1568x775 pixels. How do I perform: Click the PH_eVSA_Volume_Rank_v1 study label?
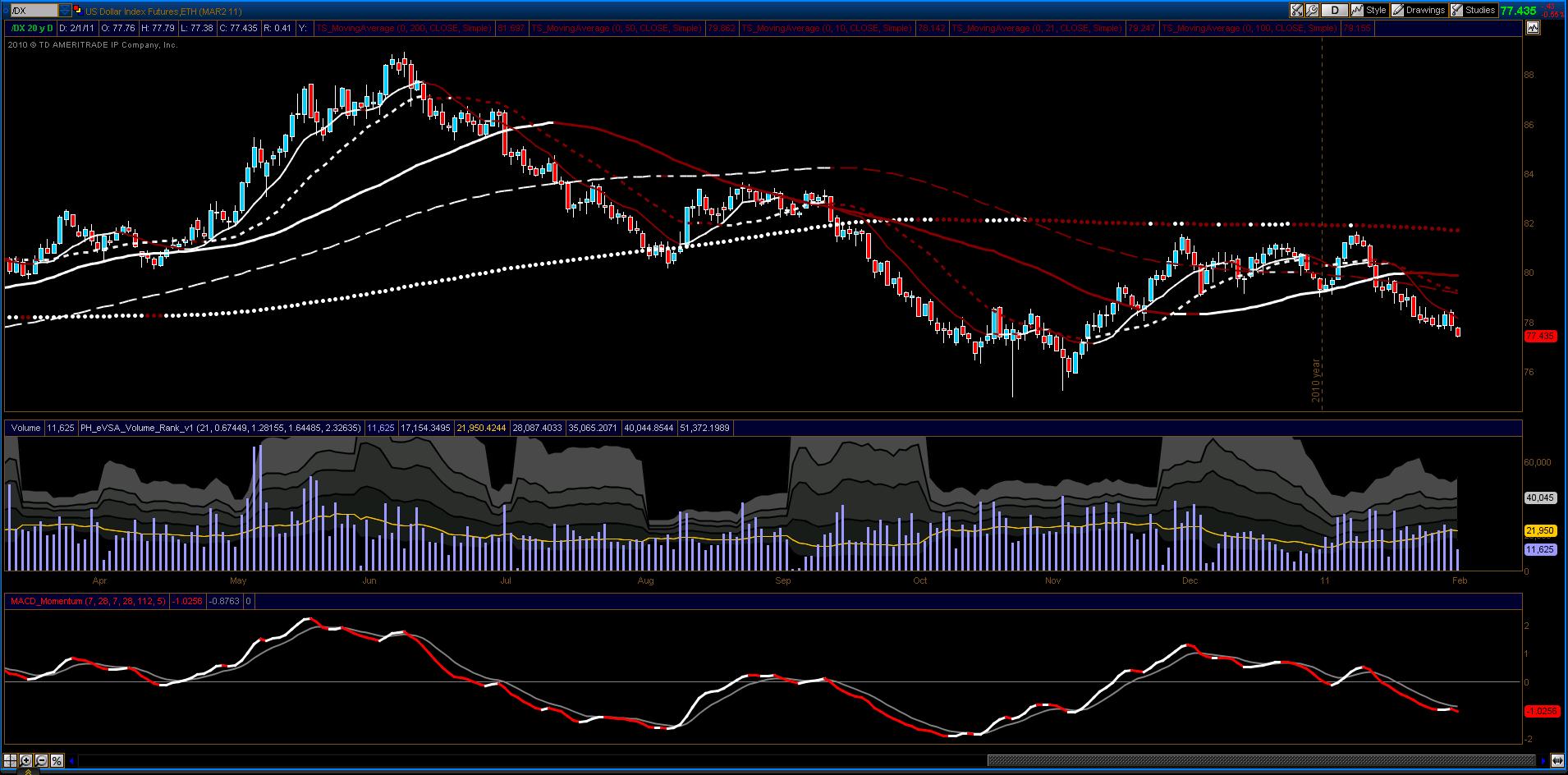(220, 428)
